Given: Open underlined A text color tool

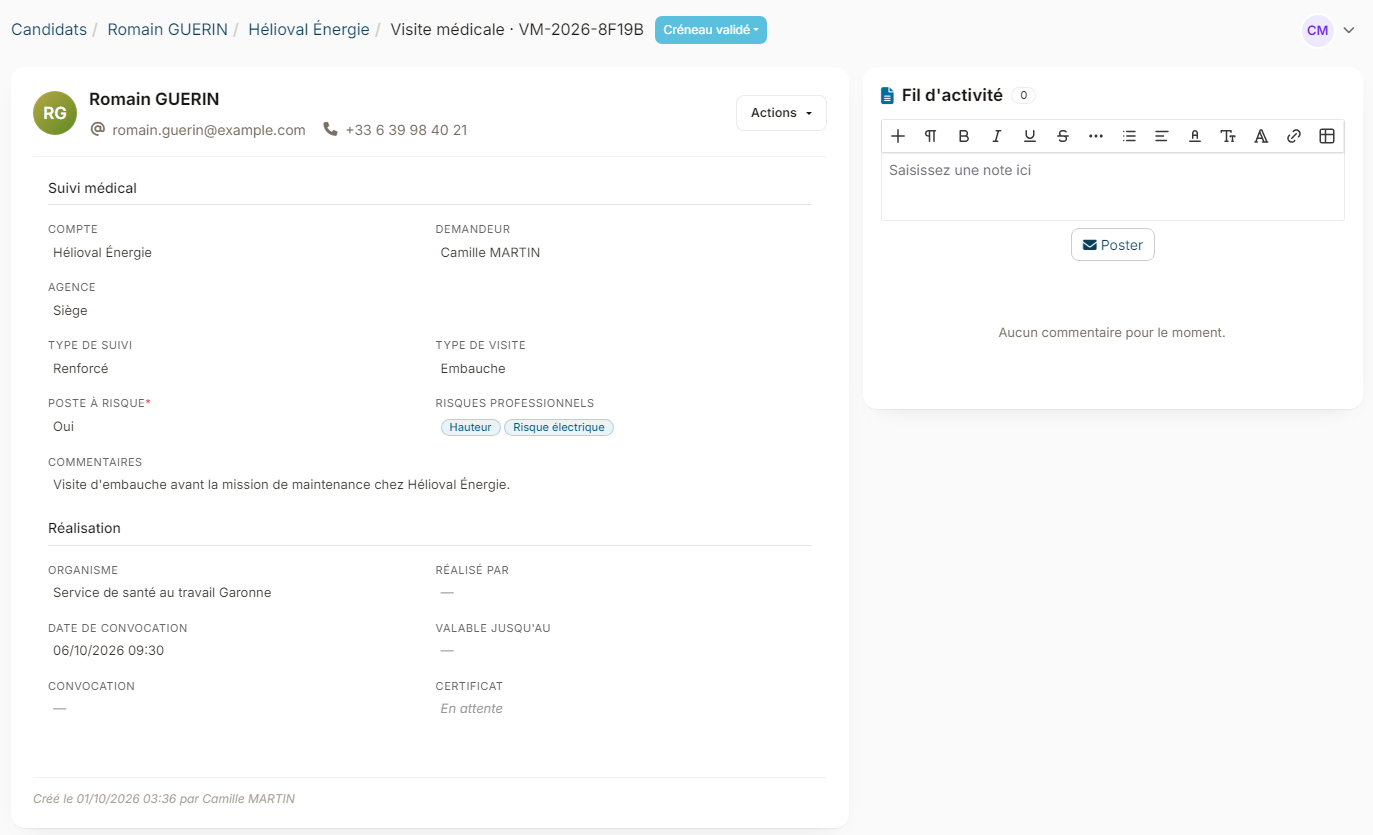Looking at the screenshot, I should tap(1195, 136).
